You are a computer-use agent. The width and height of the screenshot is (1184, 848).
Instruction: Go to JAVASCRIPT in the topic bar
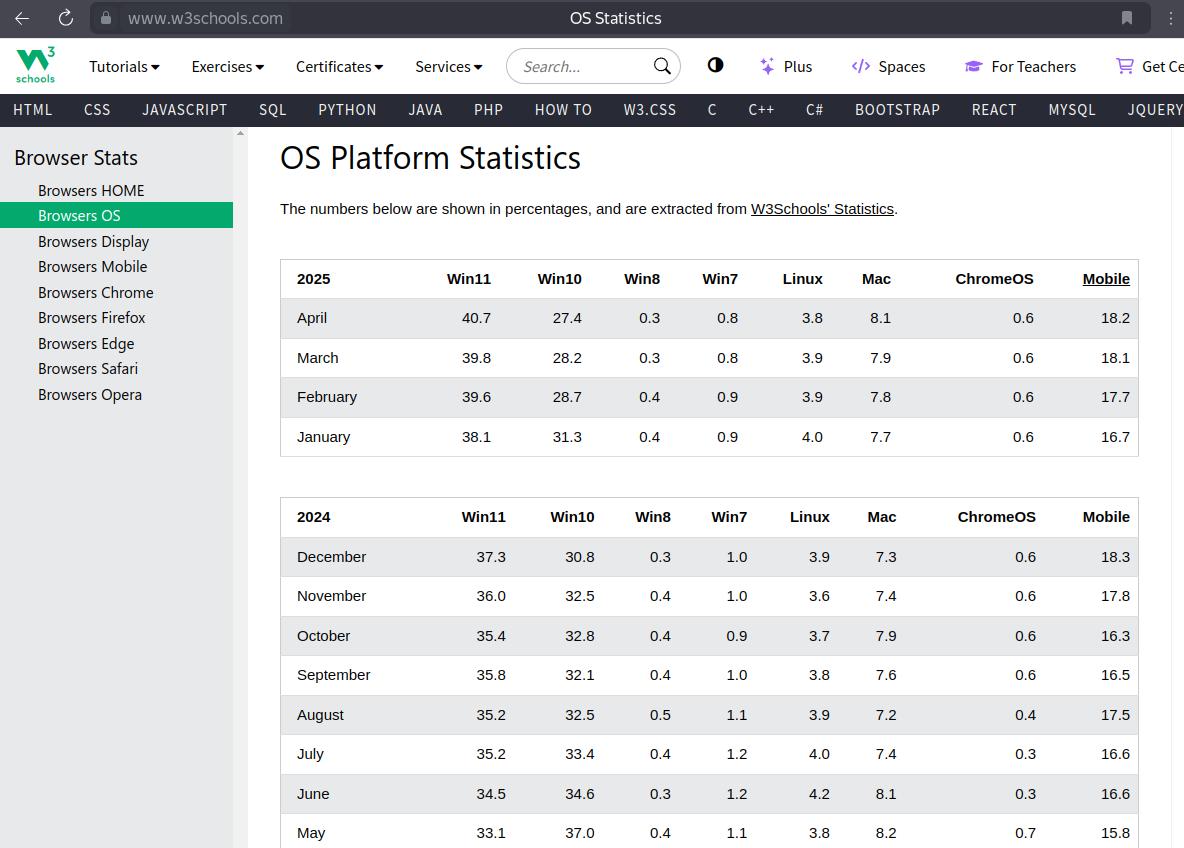pyautogui.click(x=184, y=110)
